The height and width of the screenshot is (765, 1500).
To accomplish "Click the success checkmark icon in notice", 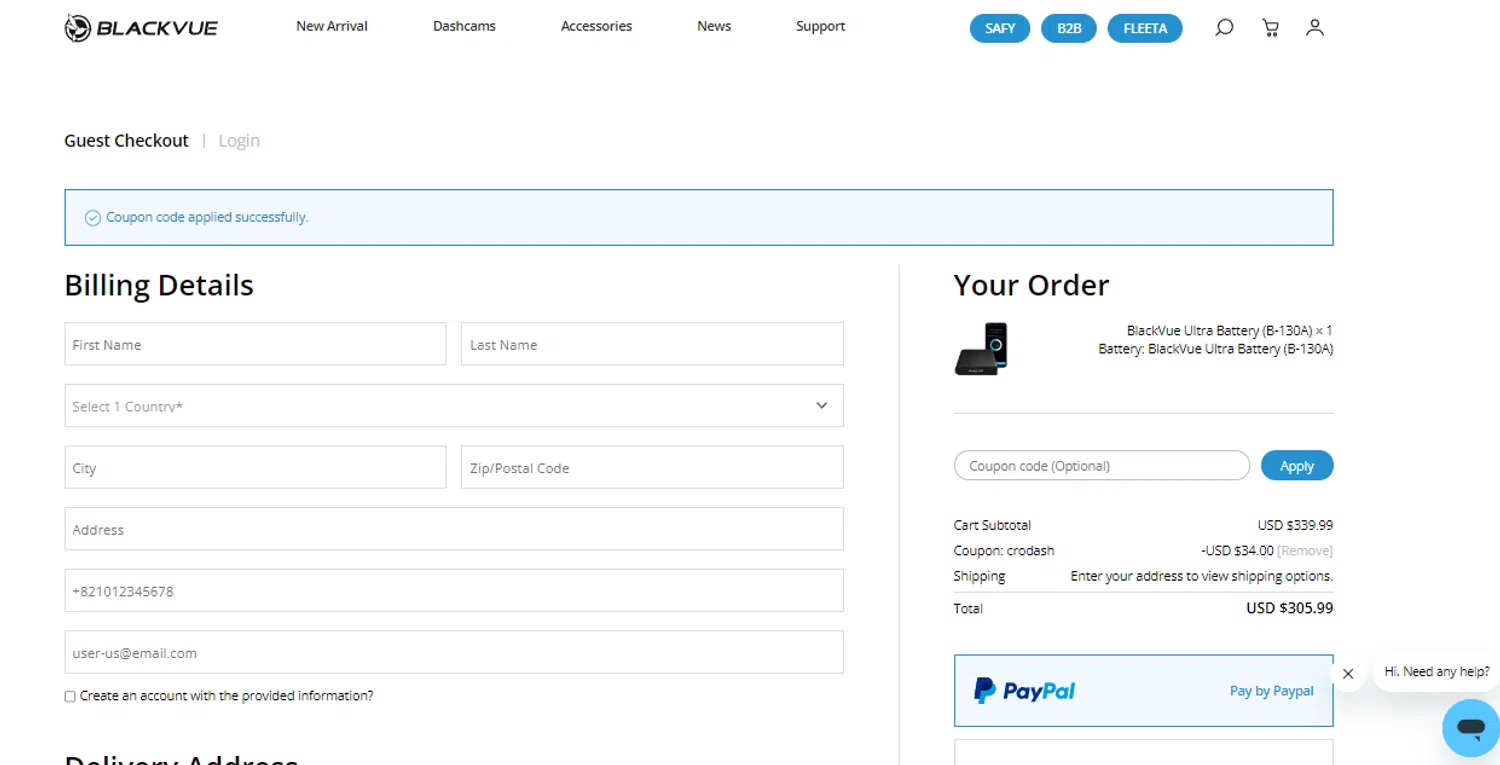I will (x=92, y=218).
